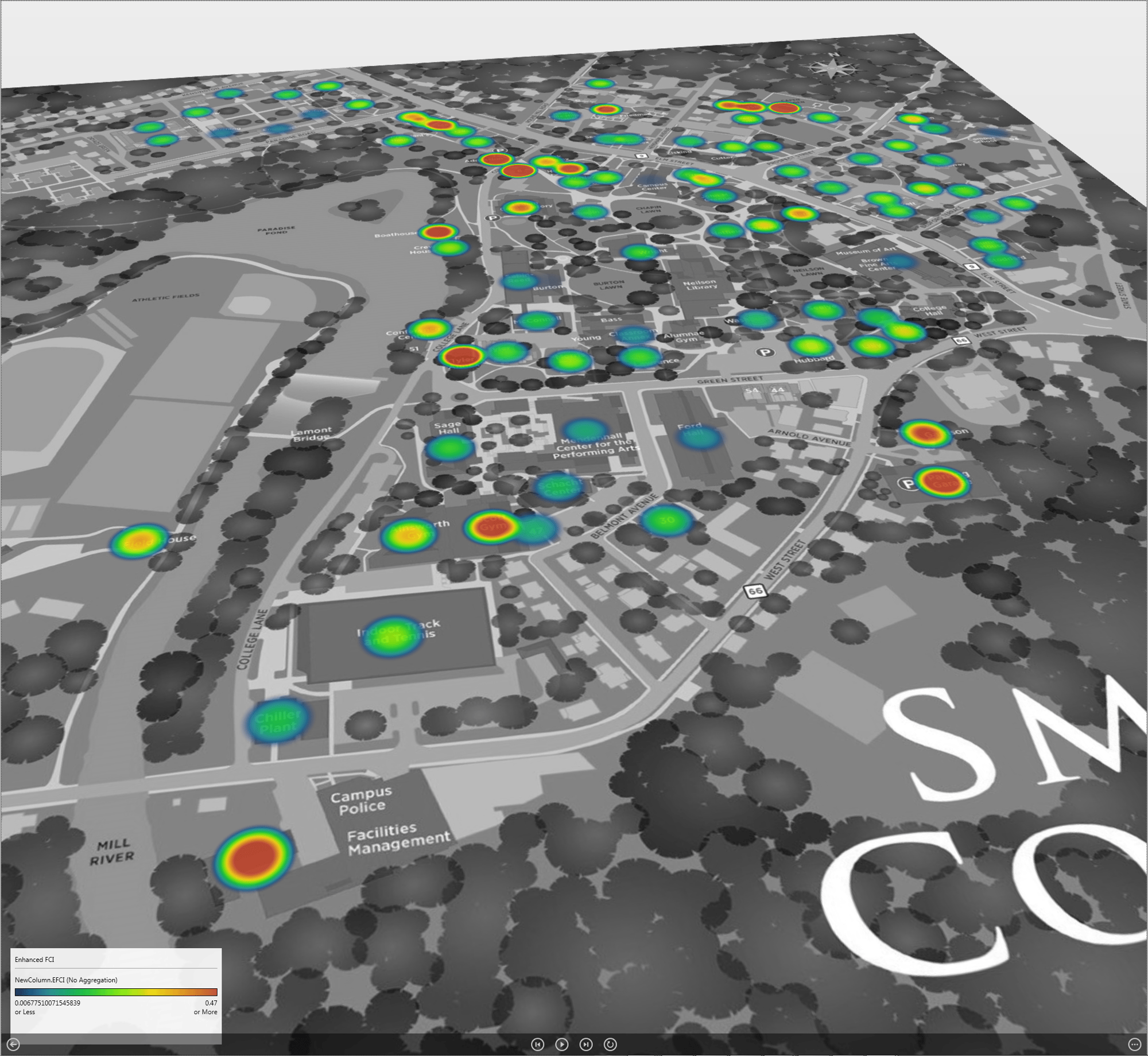
Task: Click the parking P icon near Hubbard
Action: tap(765, 352)
